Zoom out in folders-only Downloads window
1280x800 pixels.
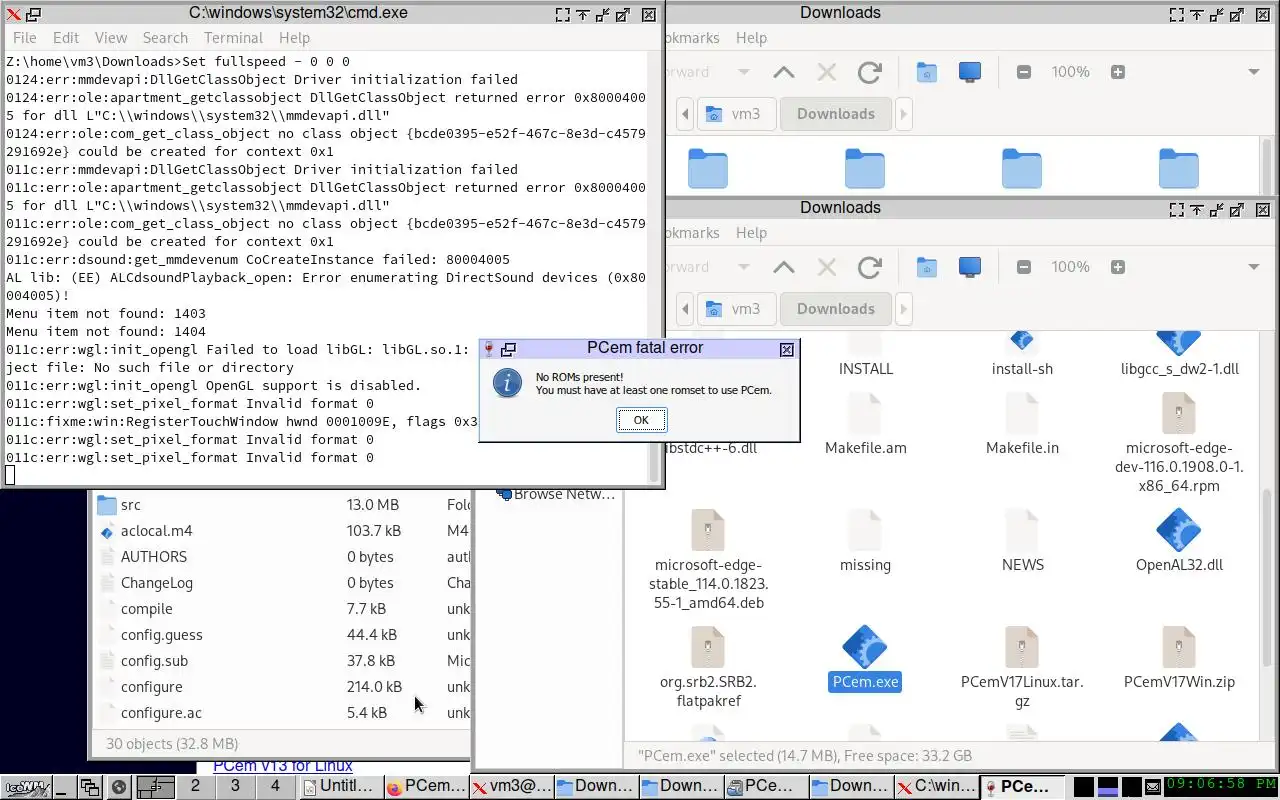[x=1023, y=72]
